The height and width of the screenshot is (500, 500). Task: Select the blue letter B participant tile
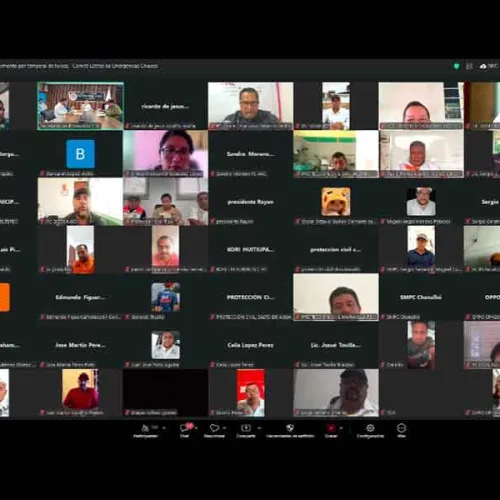[80, 154]
